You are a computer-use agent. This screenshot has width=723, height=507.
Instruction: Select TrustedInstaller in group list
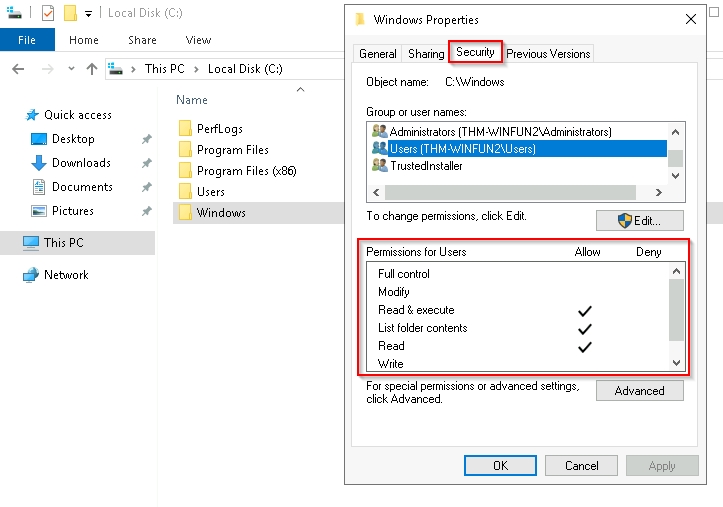tap(426, 166)
